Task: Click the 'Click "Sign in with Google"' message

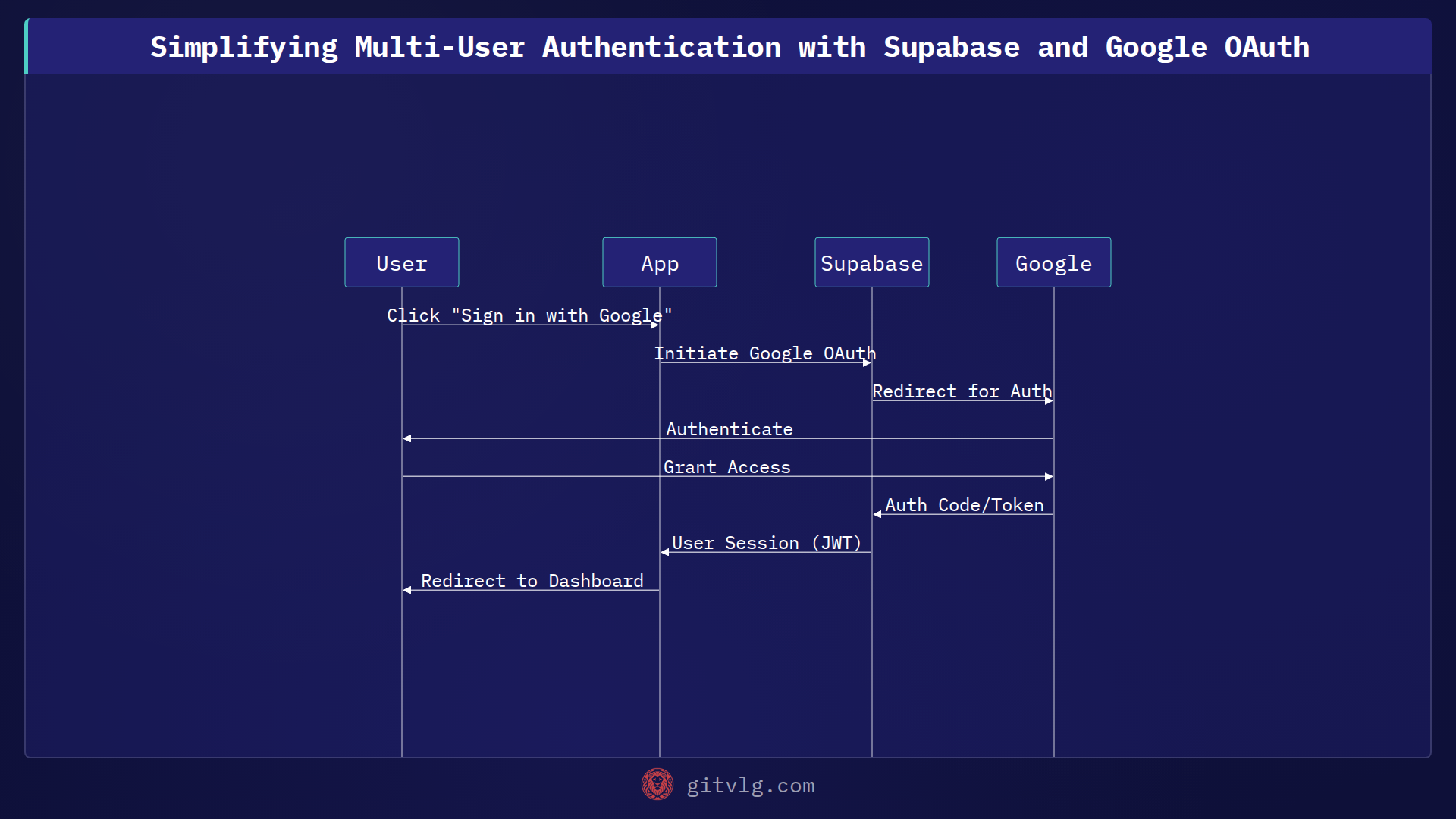Action: point(529,315)
